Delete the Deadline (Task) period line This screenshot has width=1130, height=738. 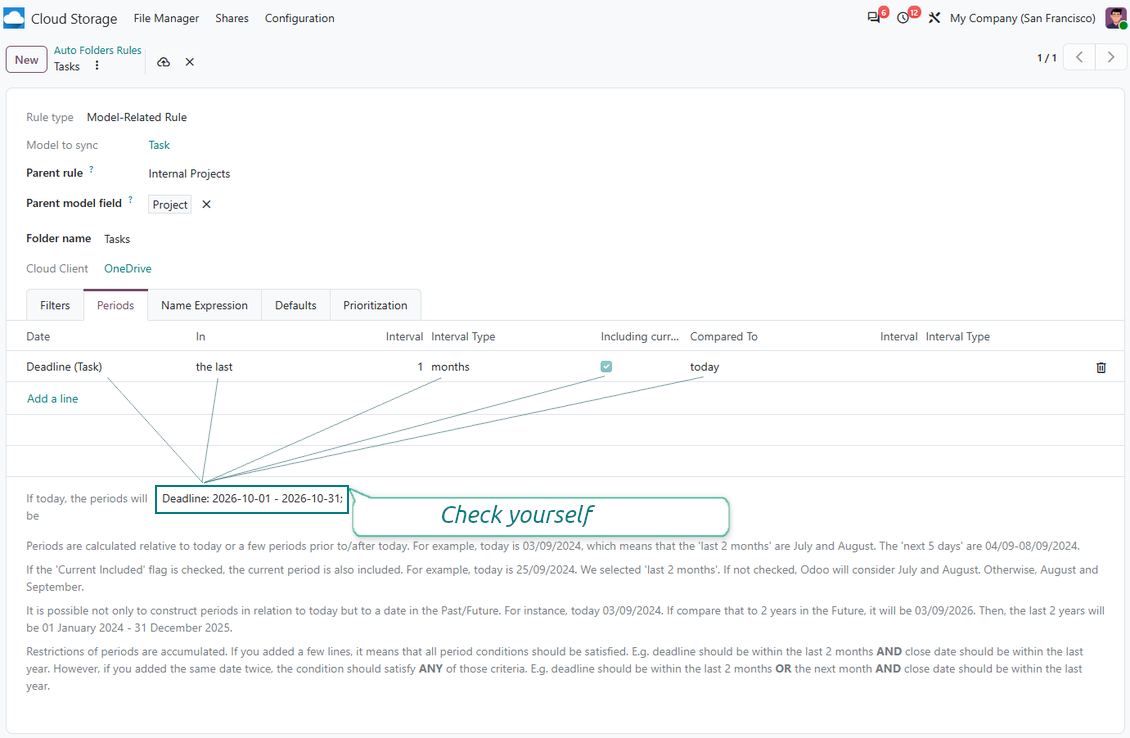coord(1100,368)
